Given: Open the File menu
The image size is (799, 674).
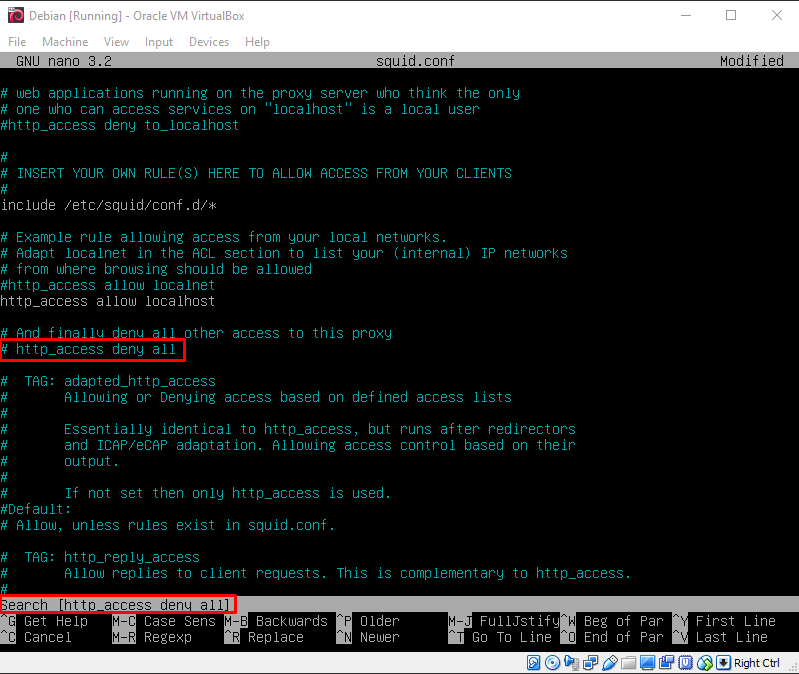Looking at the screenshot, I should [17, 42].
